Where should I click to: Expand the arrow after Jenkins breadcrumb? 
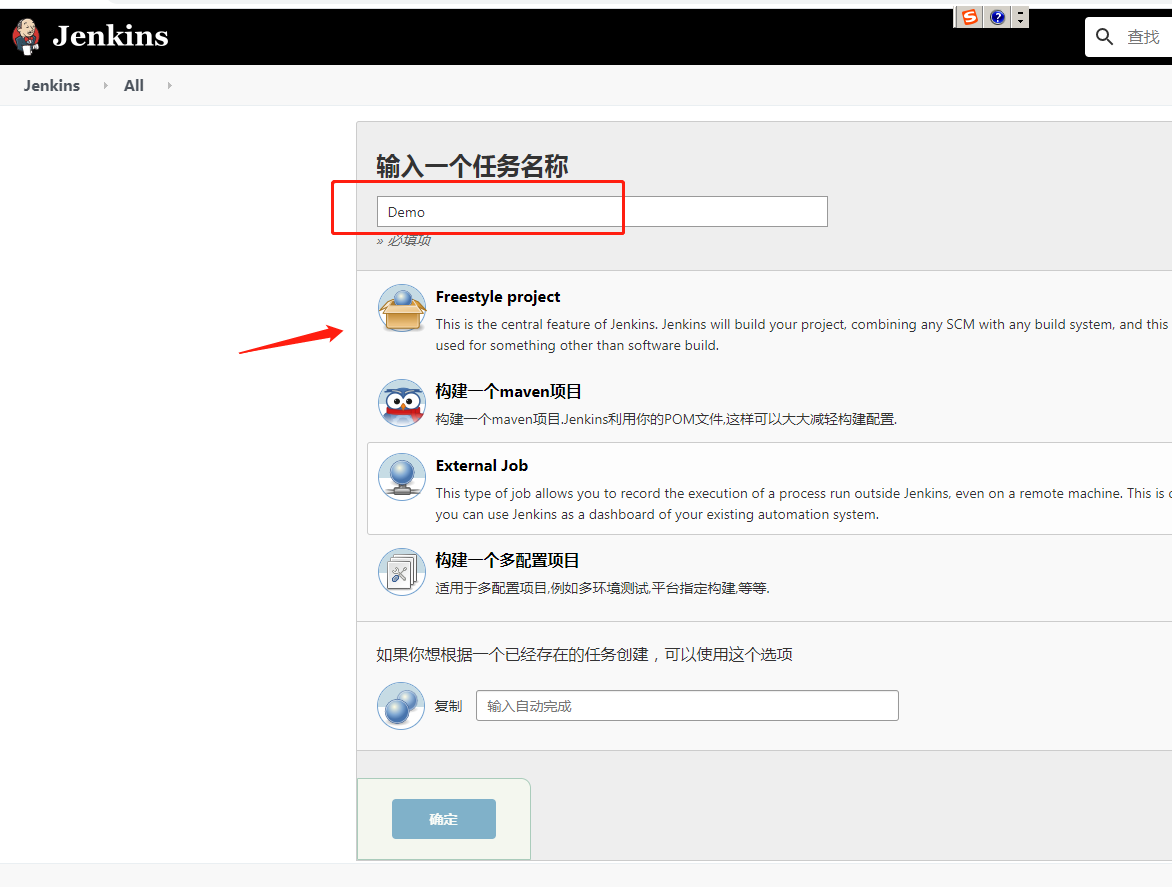[x=105, y=86]
